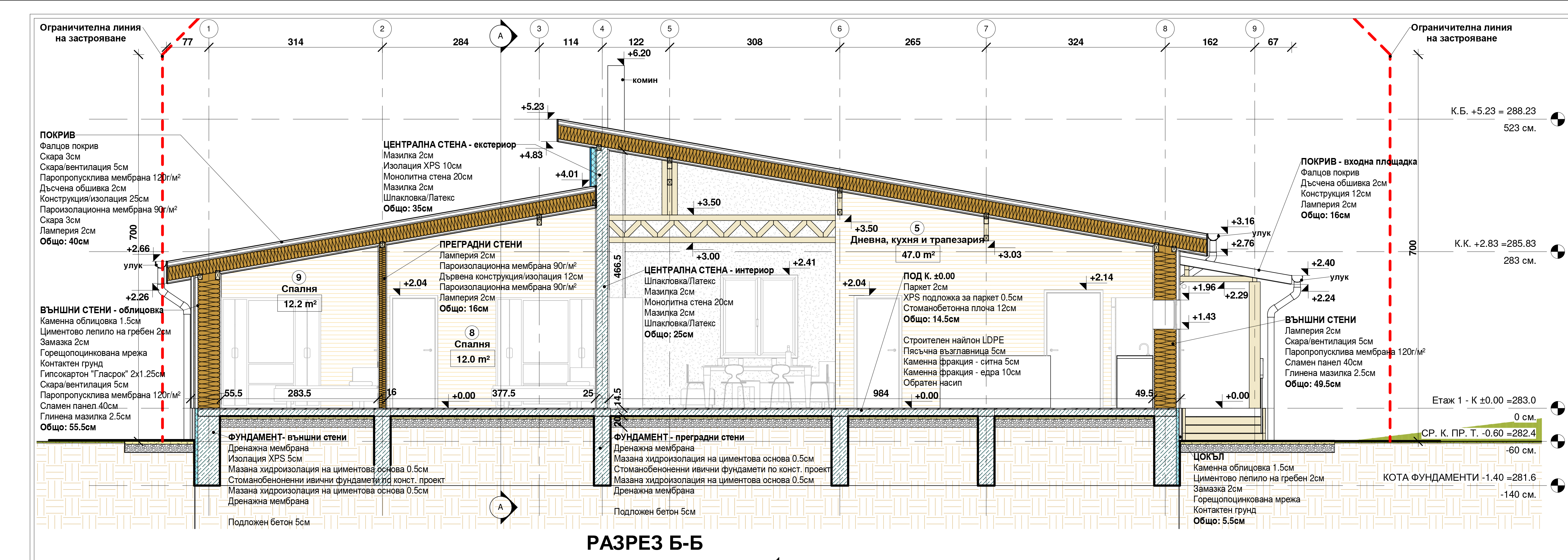This screenshot has height=560, width=1568.
Task: Click grid axis bubble number 1
Action: tap(209, 29)
